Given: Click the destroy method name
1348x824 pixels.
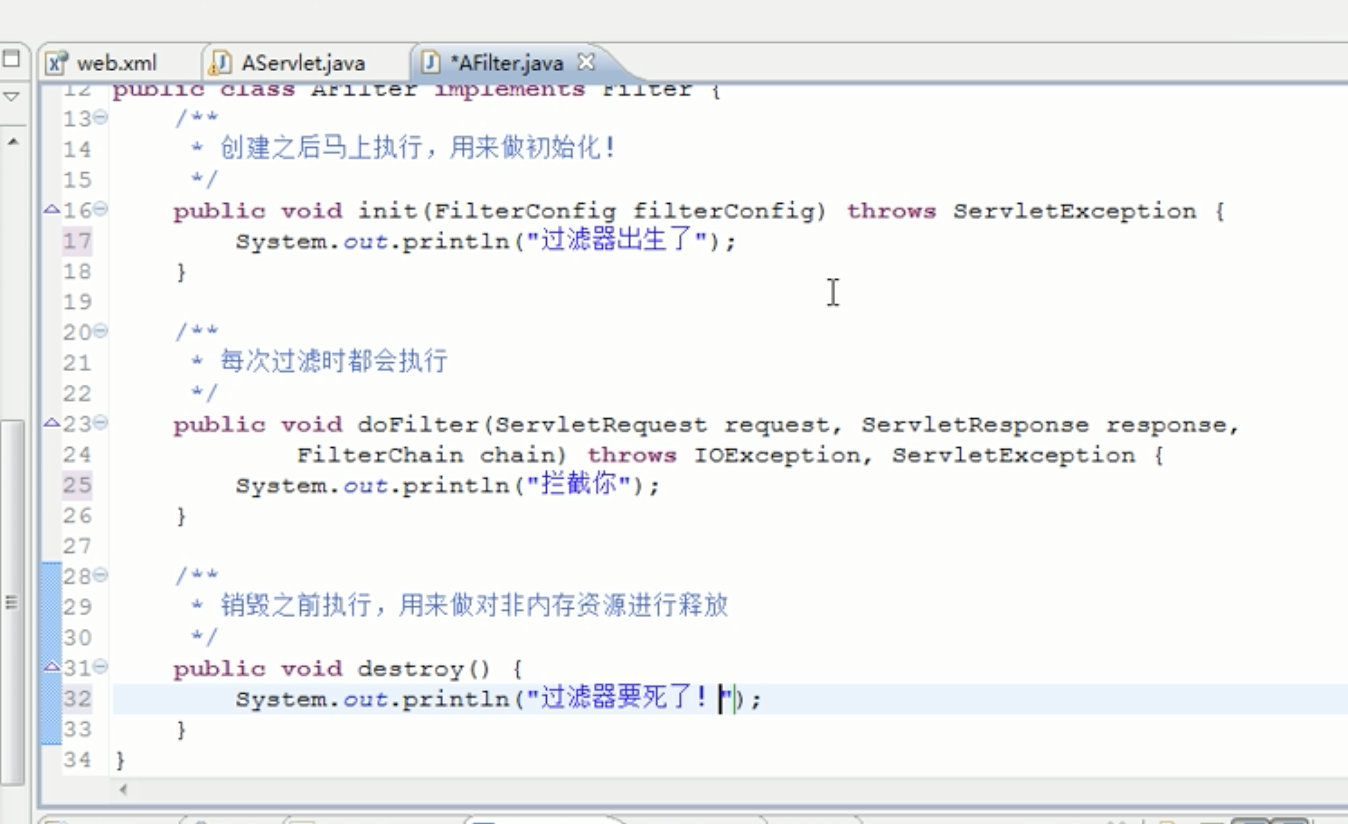Looking at the screenshot, I should click(x=411, y=669).
